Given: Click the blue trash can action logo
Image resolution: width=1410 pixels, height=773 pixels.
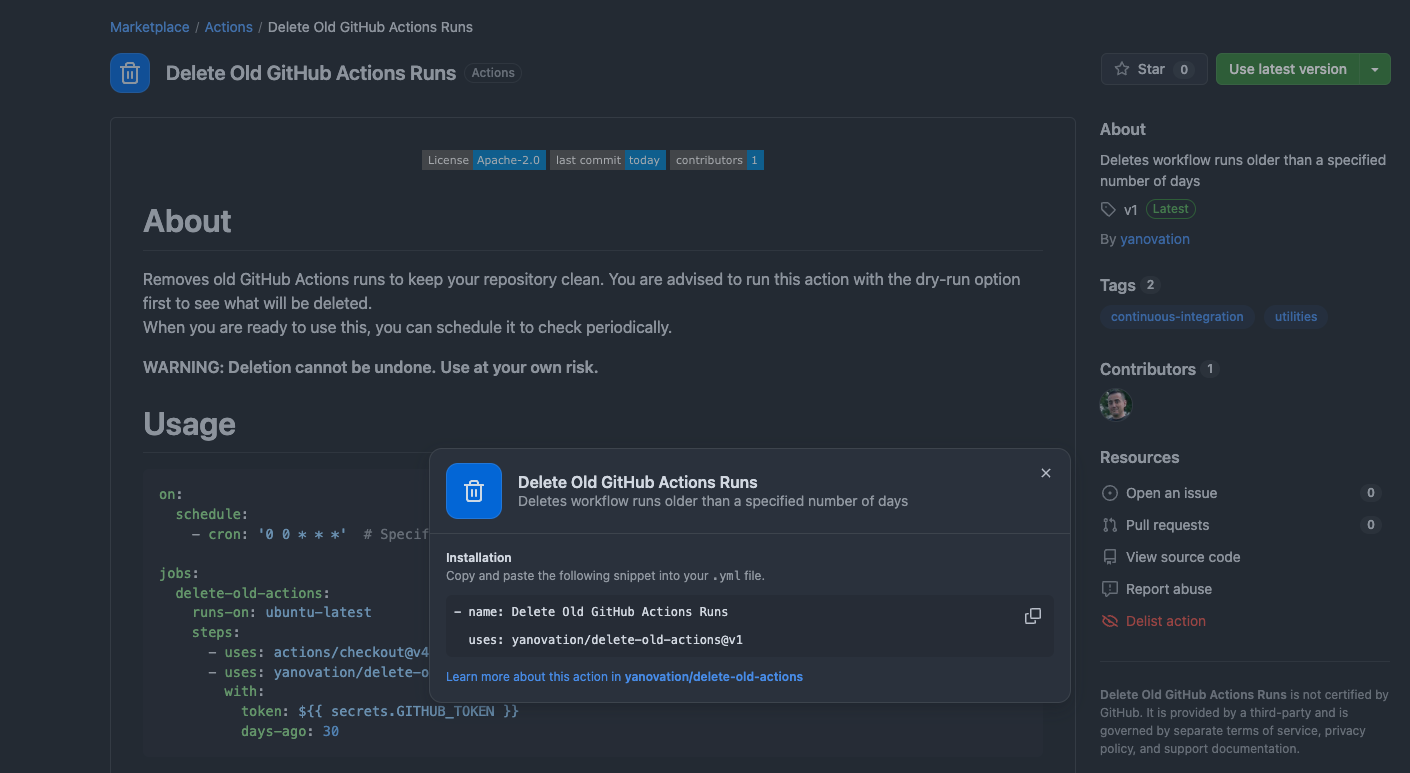Looking at the screenshot, I should click(129, 72).
